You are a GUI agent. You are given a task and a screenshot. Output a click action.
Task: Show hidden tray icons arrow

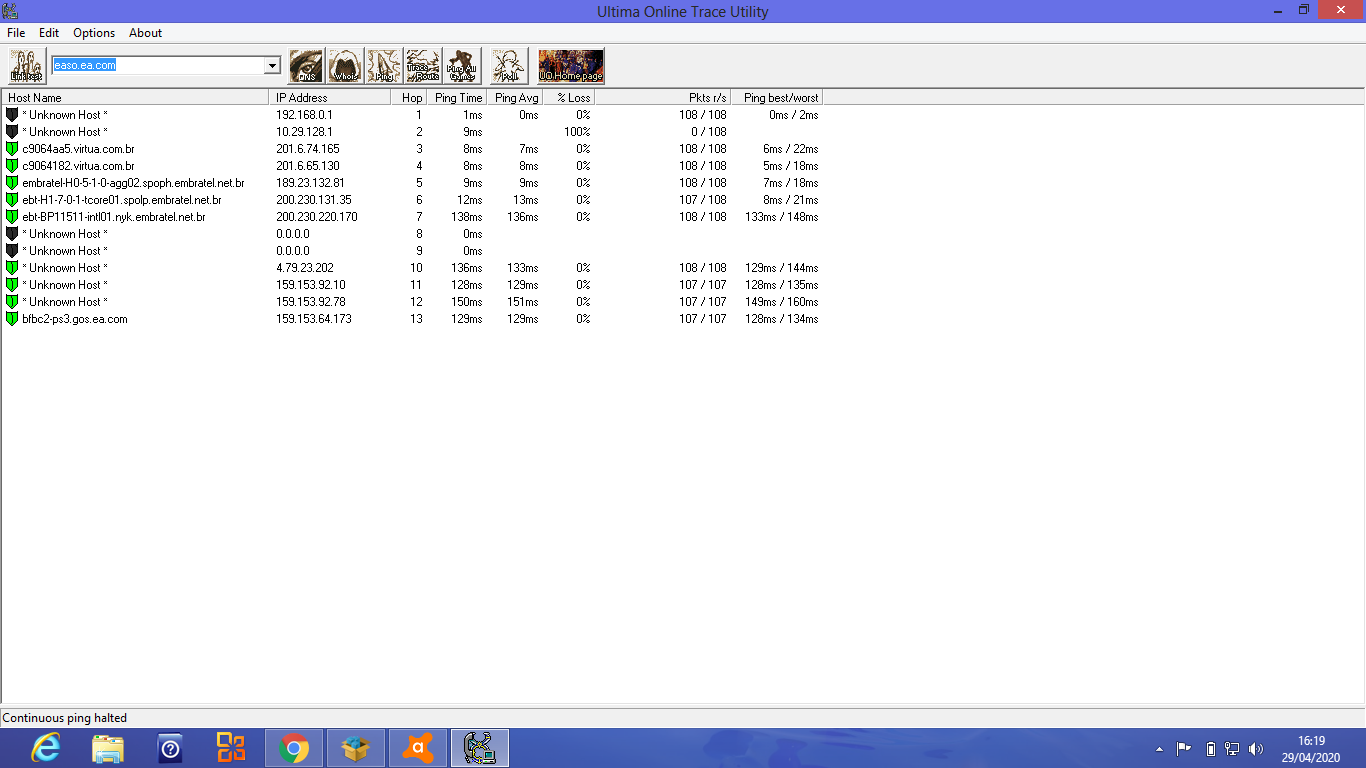point(1159,748)
